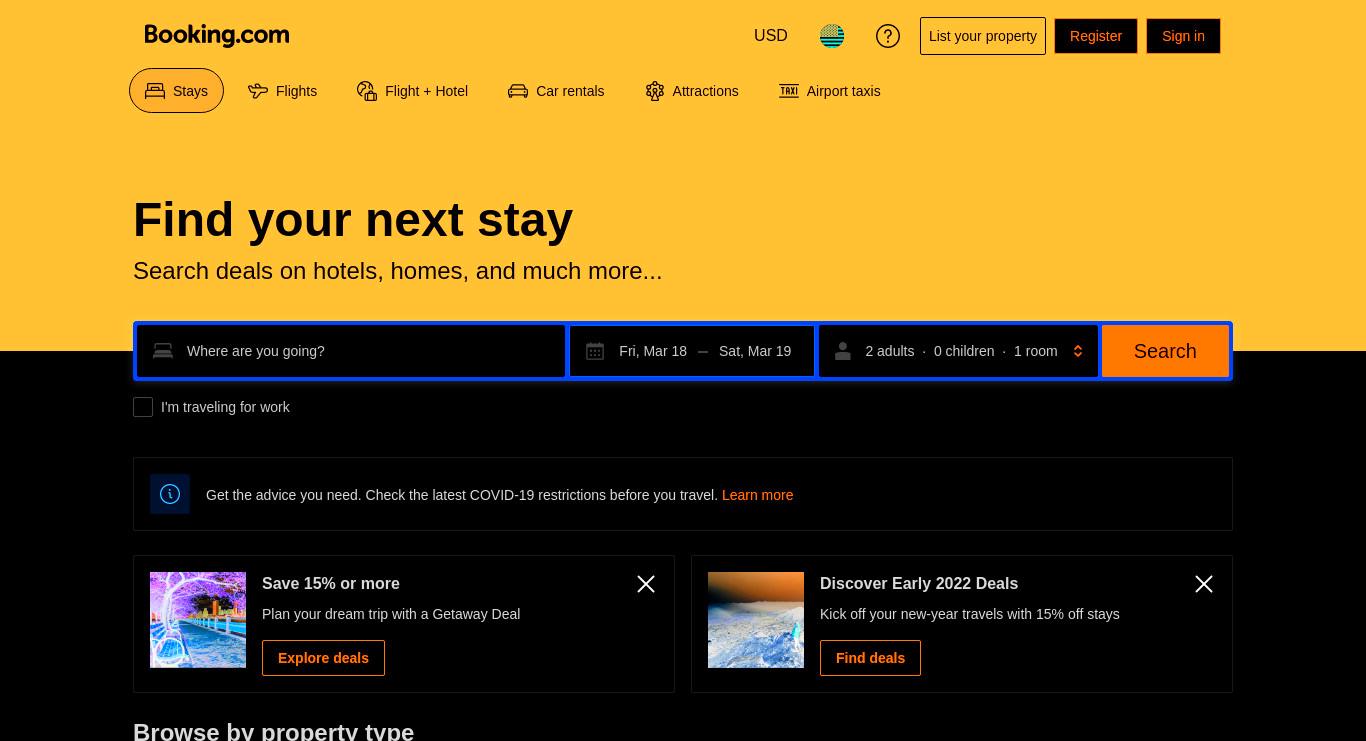
Task: Click the Early 2022 Deals thumbnail image
Action: 756,620
